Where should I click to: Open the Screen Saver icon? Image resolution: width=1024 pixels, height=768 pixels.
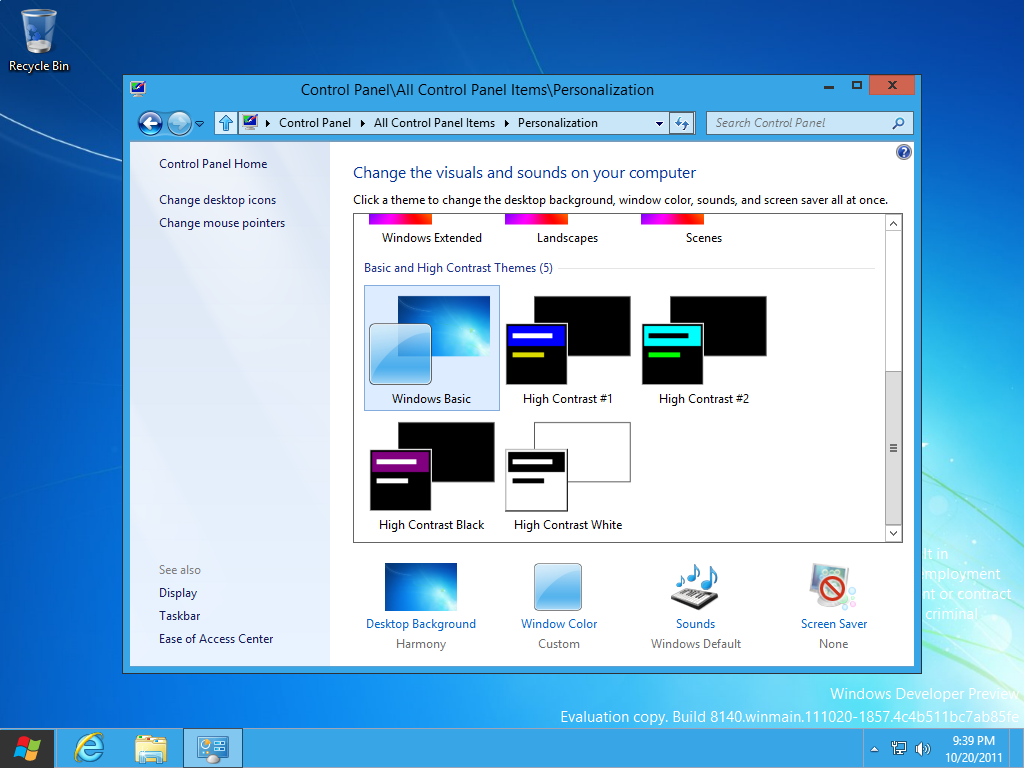833,587
